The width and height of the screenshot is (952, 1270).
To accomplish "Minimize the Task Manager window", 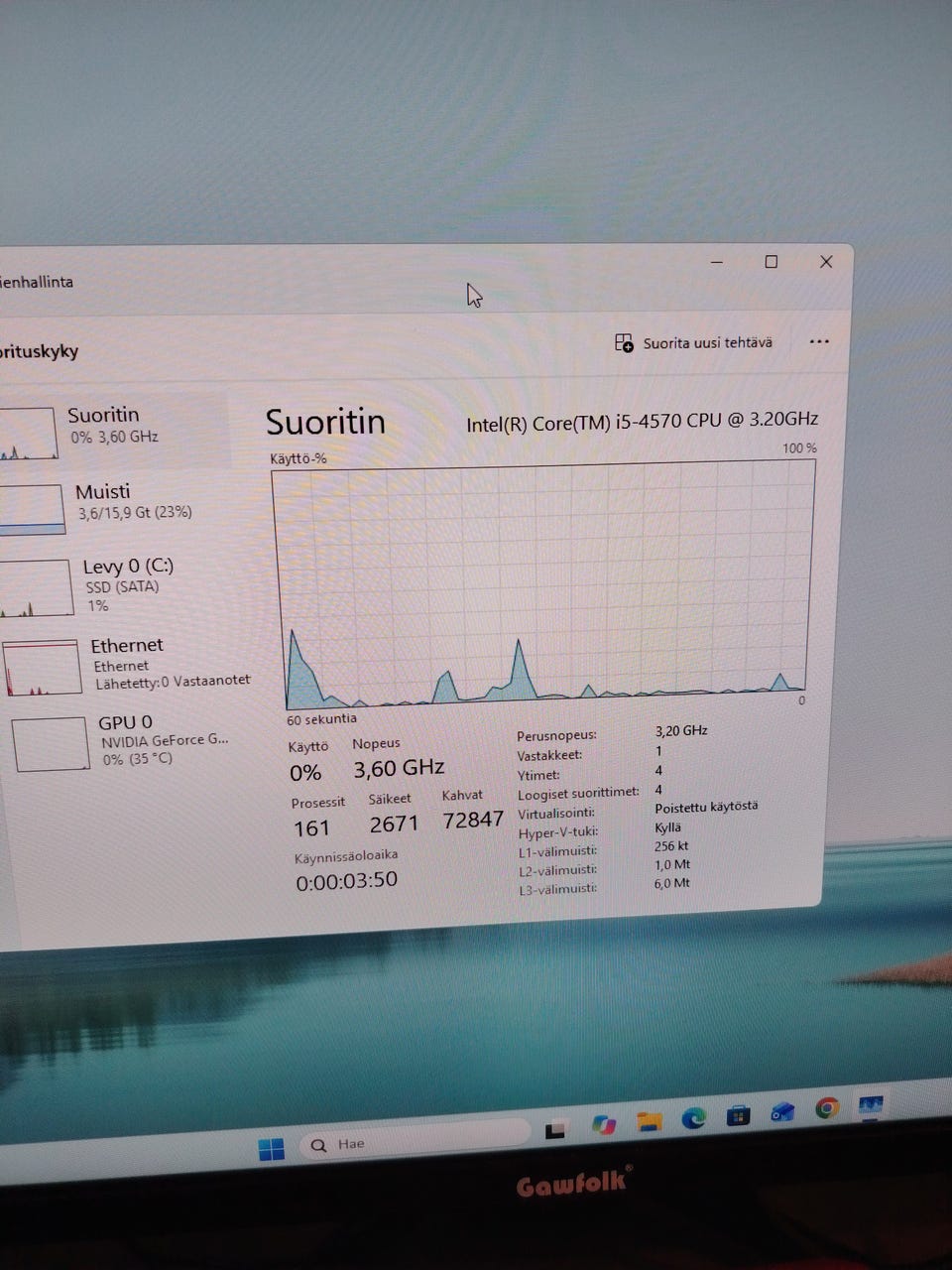I will pos(717,262).
